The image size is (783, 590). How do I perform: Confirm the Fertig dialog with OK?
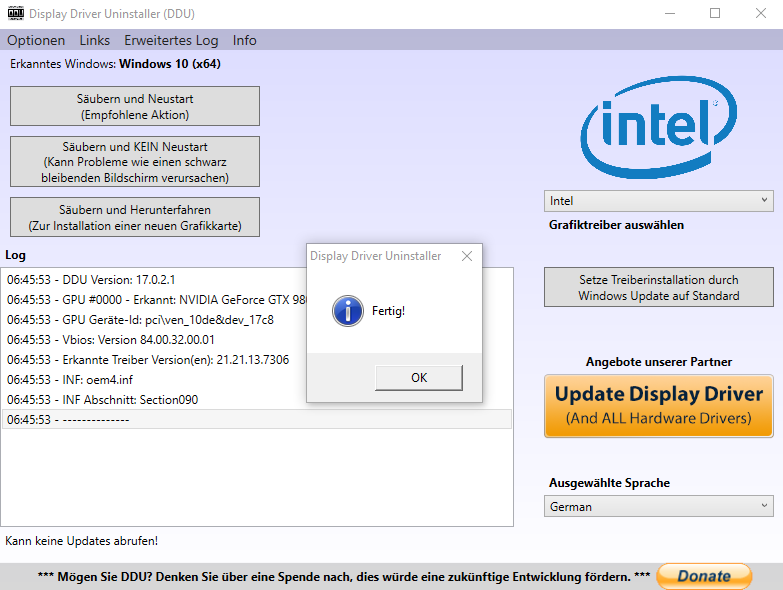click(418, 378)
